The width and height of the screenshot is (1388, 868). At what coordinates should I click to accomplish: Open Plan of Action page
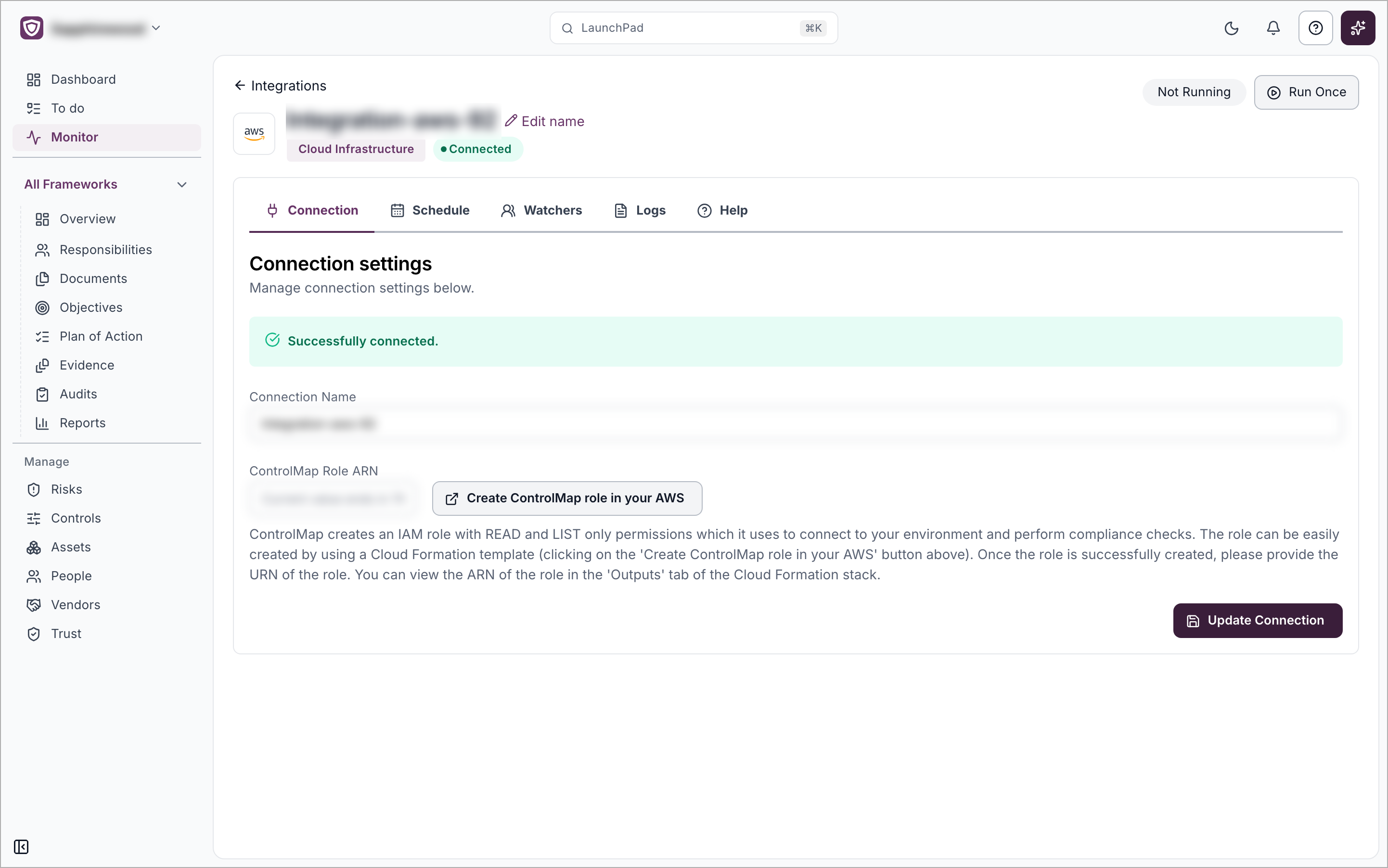(x=111, y=336)
